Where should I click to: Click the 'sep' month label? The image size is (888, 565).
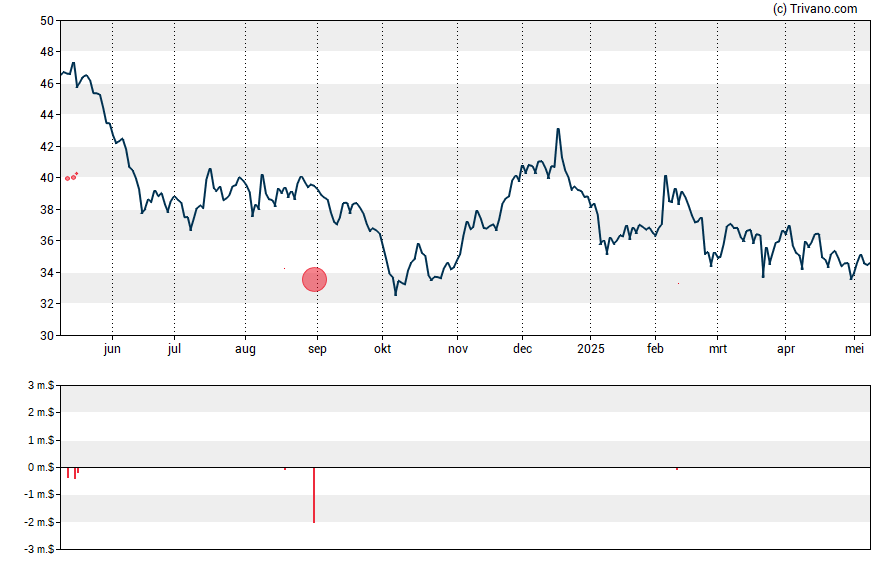[317, 349]
